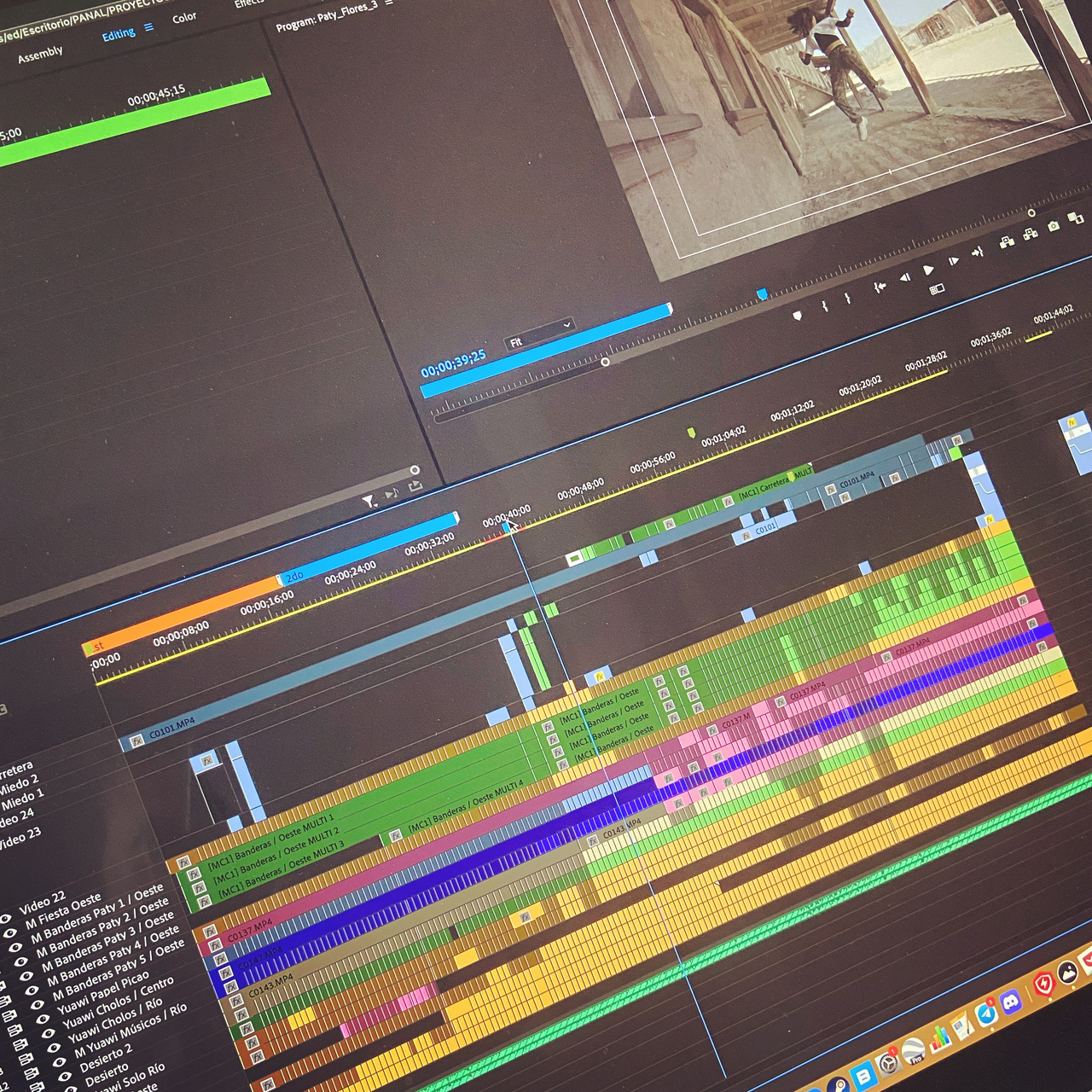Image resolution: width=1092 pixels, height=1092 pixels.
Task: Open the Fit zoom level dropdown
Action: point(539,334)
